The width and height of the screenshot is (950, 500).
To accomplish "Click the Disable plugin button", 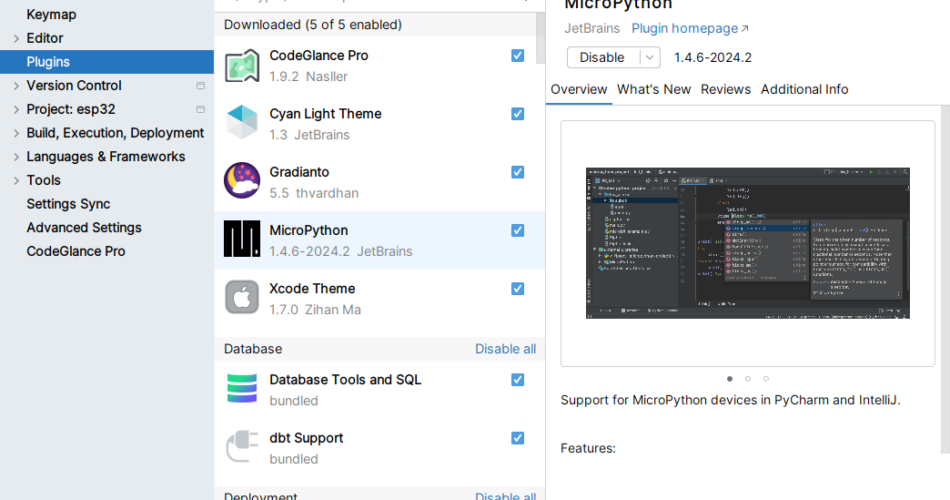I will [602, 58].
